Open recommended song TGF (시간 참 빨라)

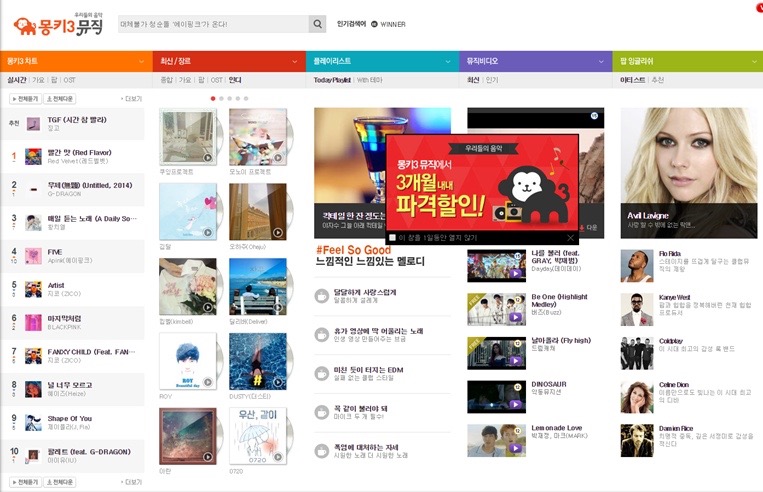pos(77,119)
